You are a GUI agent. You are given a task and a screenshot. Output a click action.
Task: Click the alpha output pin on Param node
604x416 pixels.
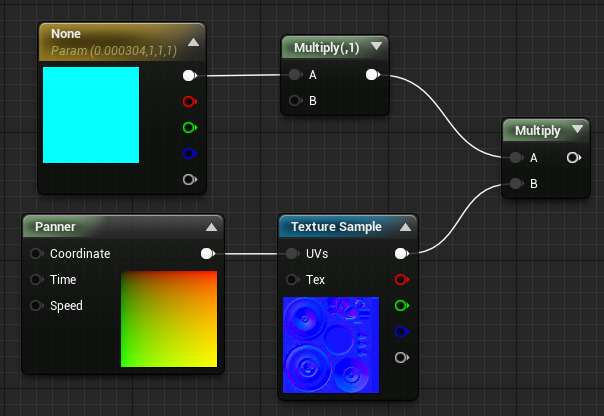188,179
